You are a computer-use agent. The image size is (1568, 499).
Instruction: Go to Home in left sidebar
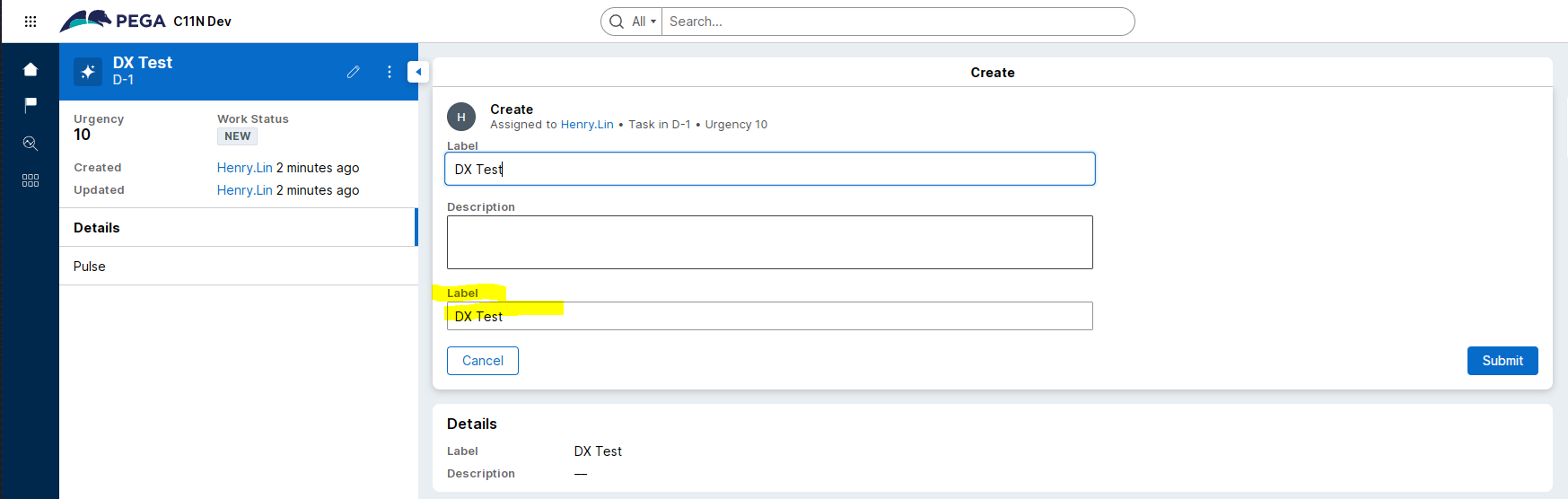(x=31, y=70)
